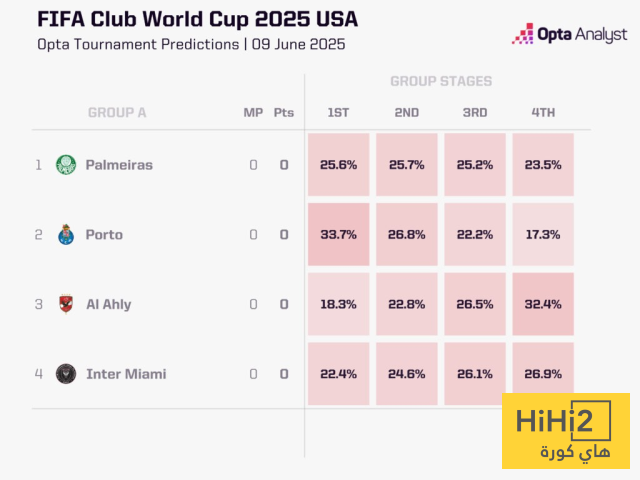Click the Inter Miami team name

coord(126,374)
